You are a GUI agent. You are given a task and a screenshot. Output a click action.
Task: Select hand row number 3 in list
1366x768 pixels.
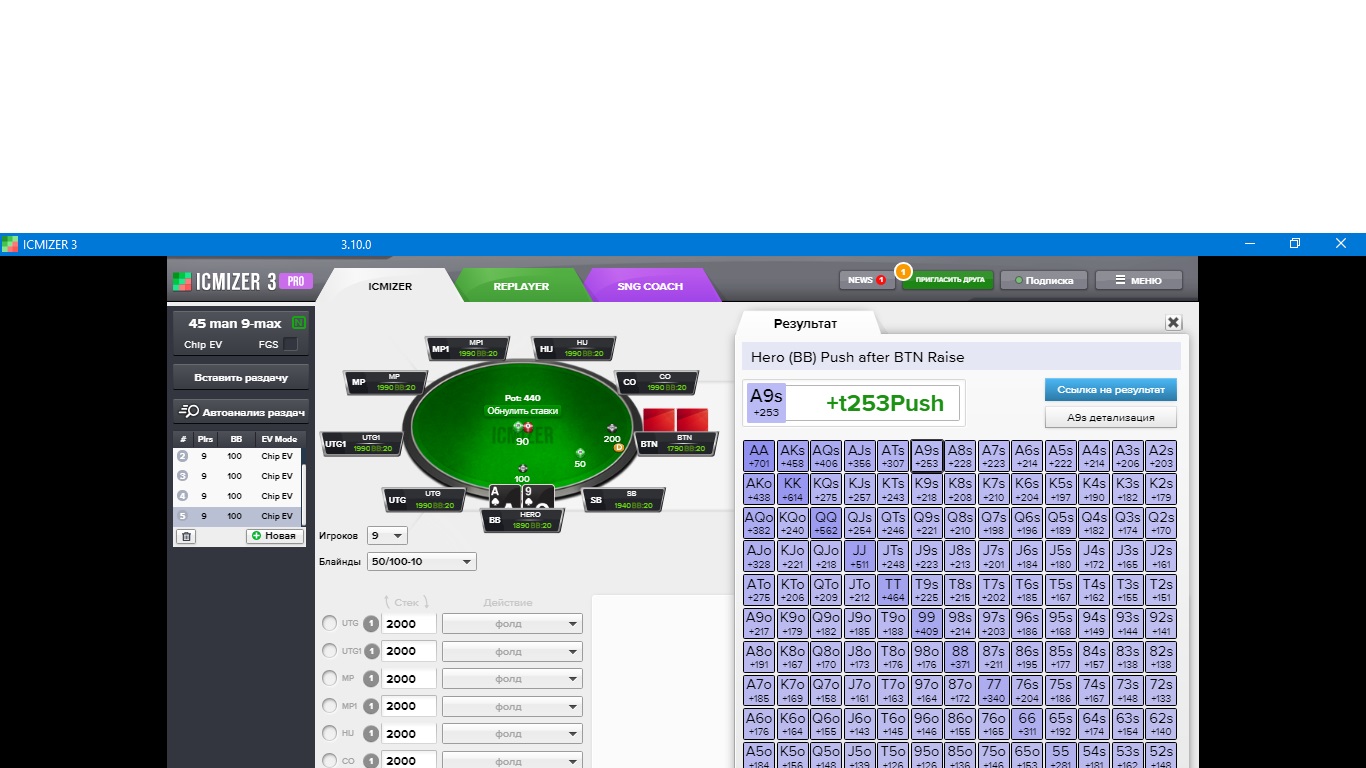click(235, 476)
